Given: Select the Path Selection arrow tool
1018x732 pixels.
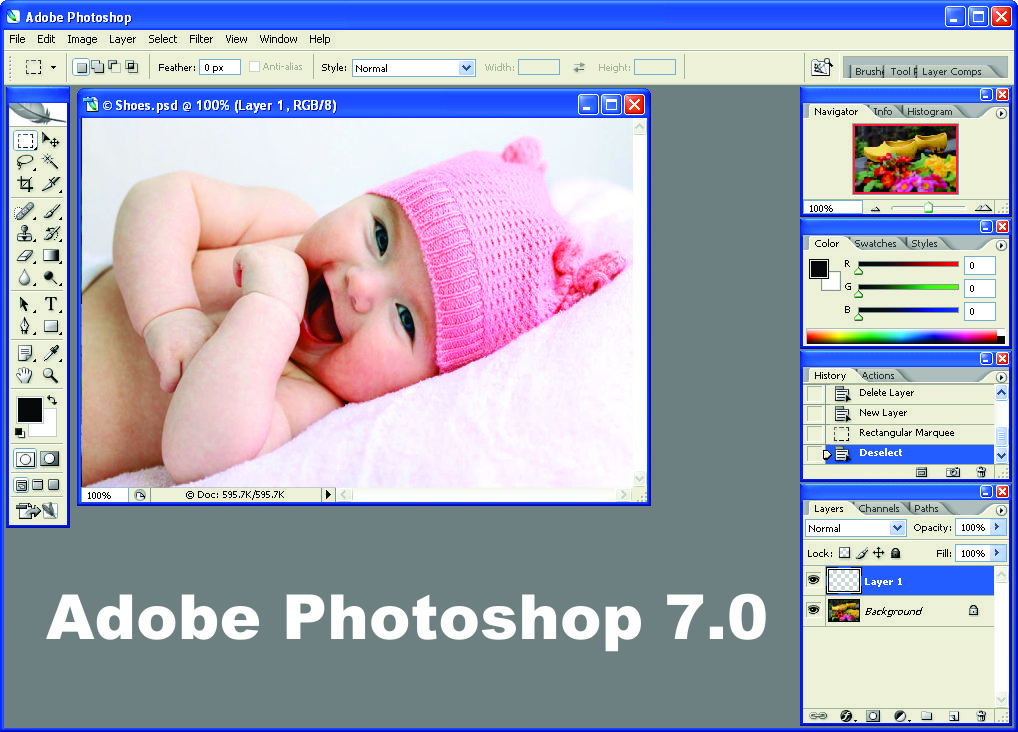Looking at the screenshot, I should [x=25, y=304].
